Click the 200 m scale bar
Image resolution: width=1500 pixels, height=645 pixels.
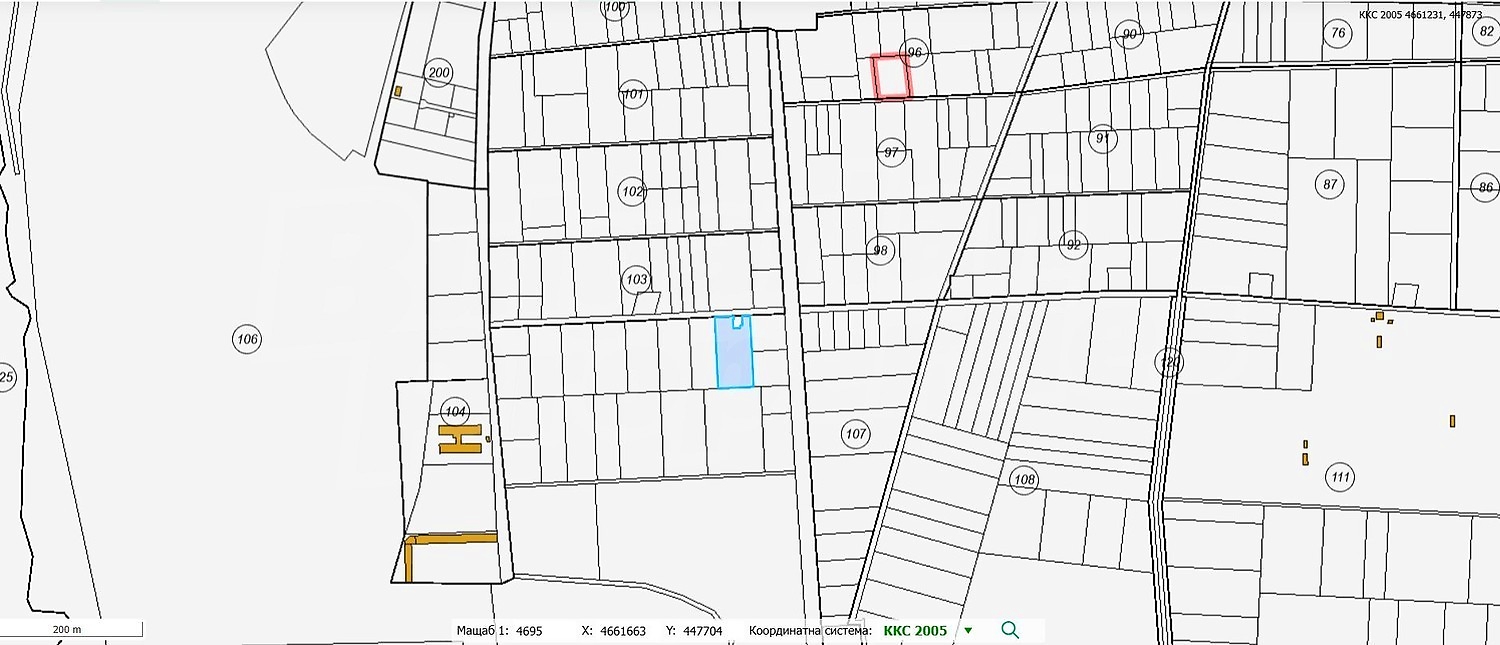point(70,629)
